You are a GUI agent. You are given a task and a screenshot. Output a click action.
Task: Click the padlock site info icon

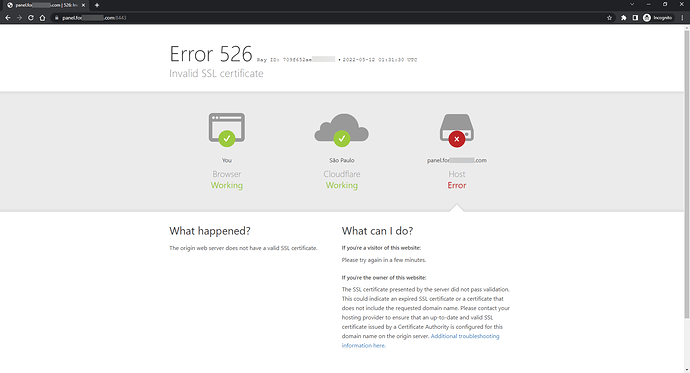click(x=56, y=18)
